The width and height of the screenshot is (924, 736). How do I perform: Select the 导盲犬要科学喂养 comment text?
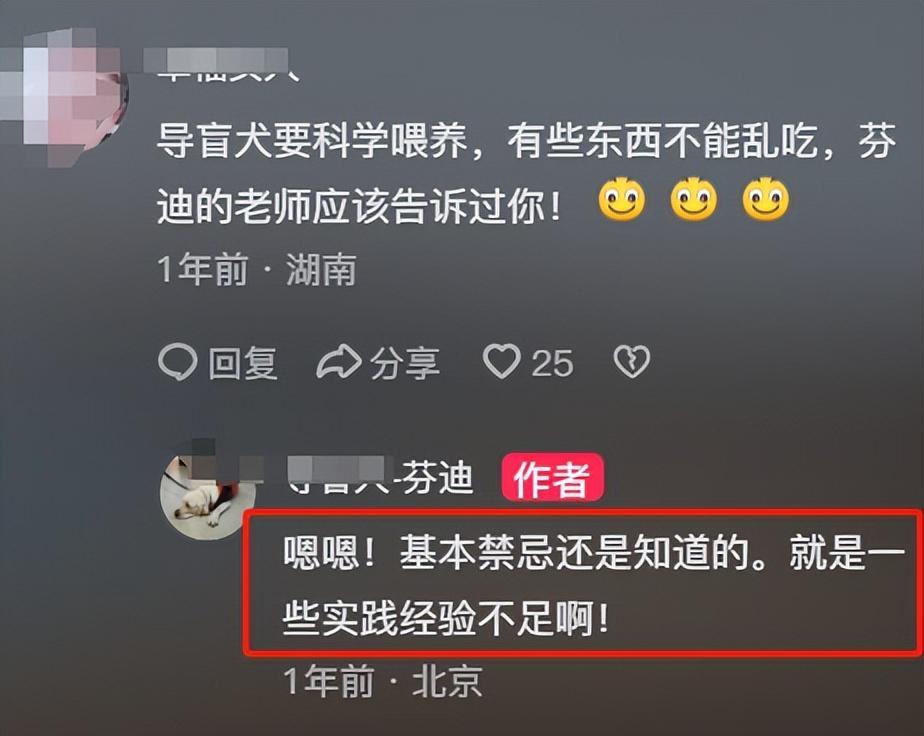pos(527,173)
